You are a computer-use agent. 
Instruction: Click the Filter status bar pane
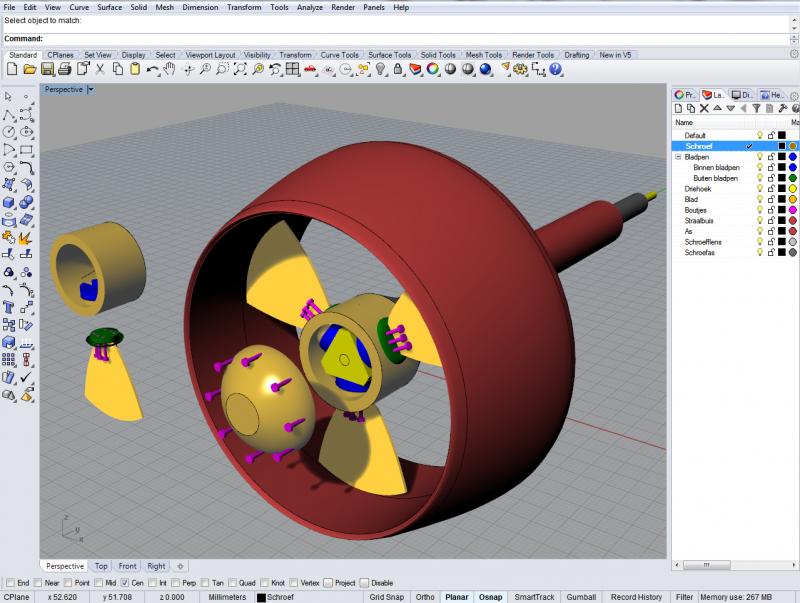pos(684,597)
